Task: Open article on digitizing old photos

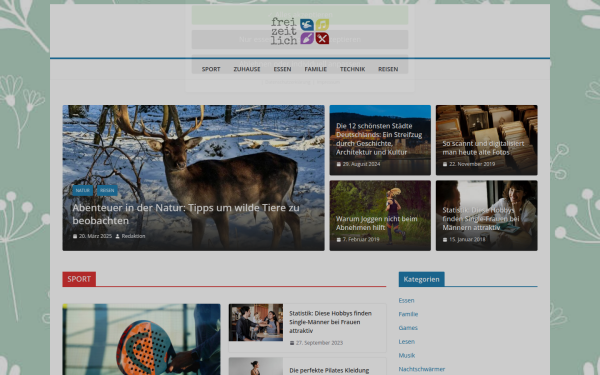Action: click(x=483, y=148)
